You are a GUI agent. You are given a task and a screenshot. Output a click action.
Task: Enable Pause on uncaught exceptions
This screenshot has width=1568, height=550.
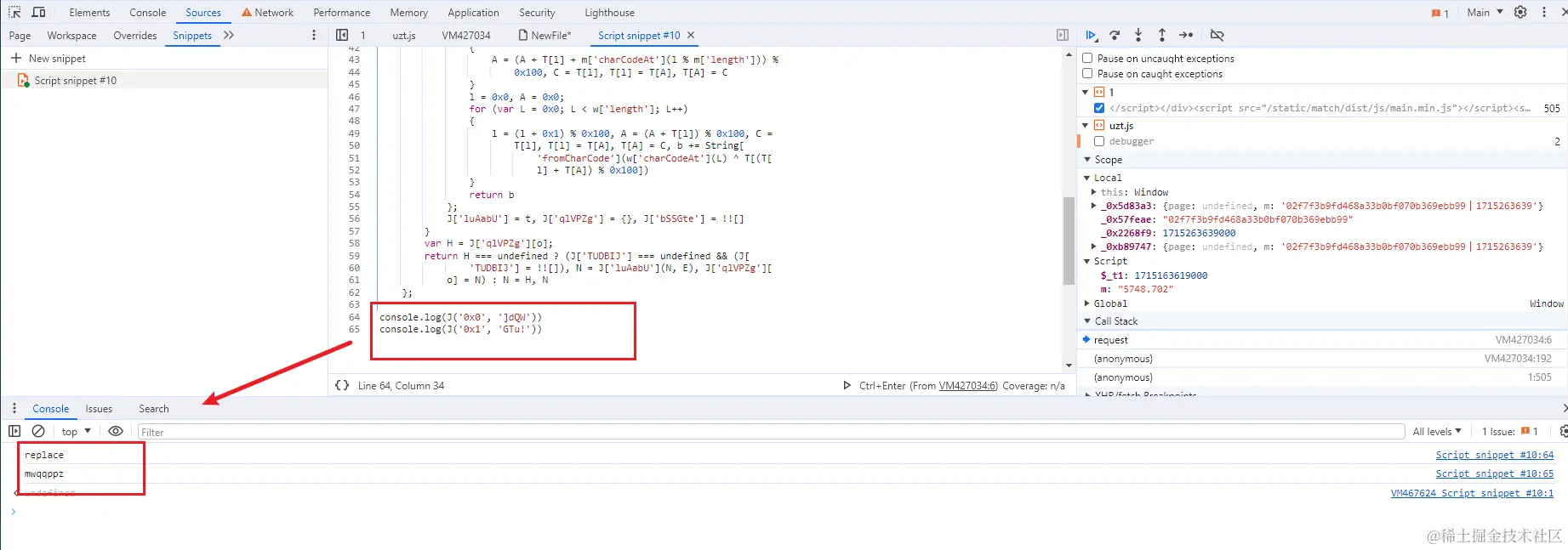1087,58
